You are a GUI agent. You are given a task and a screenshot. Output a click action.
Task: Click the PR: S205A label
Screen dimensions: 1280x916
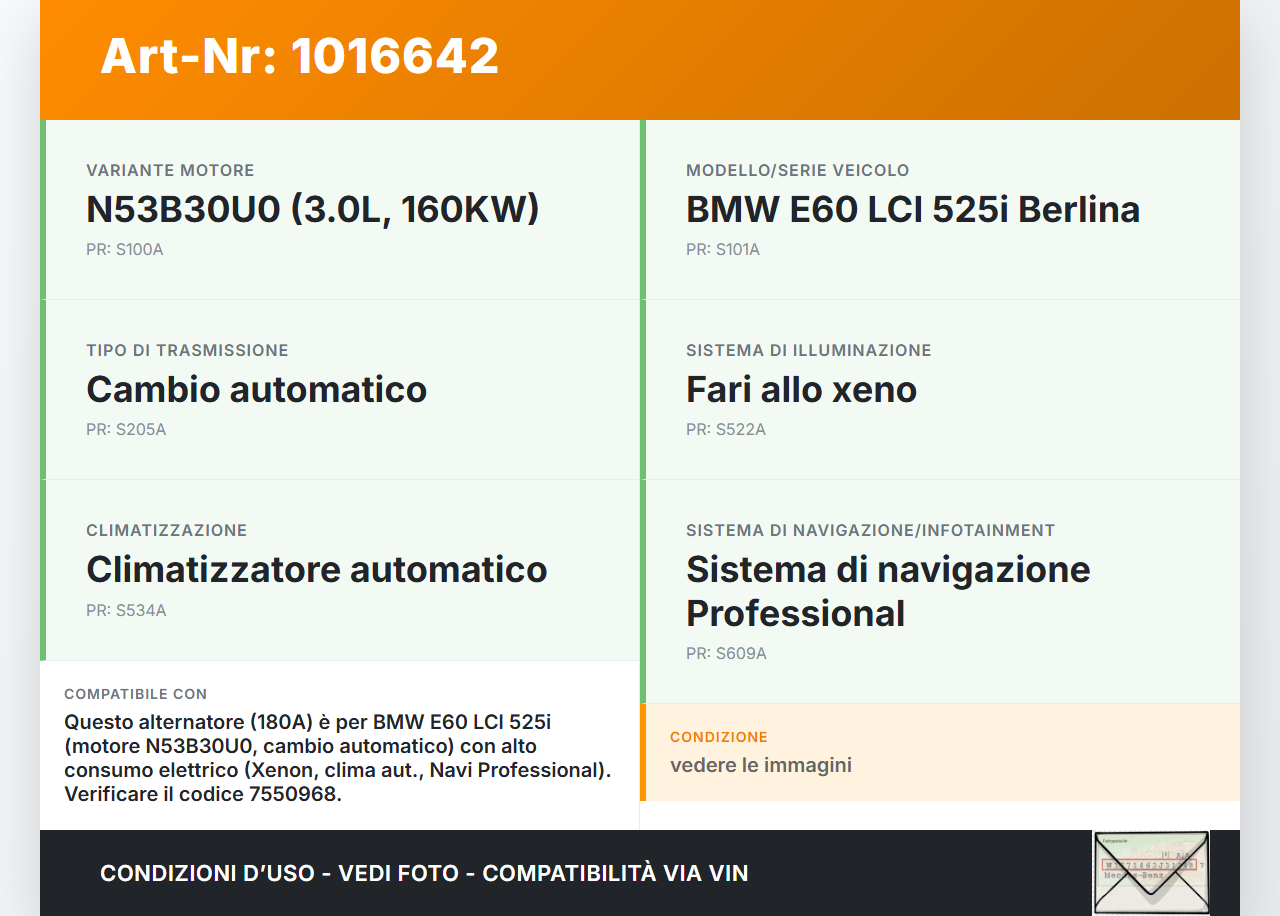pyautogui.click(x=126, y=429)
